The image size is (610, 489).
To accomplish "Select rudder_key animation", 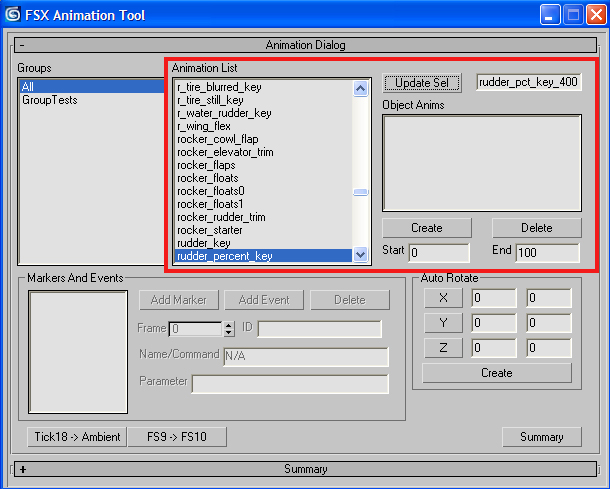I will pyautogui.click(x=264, y=243).
